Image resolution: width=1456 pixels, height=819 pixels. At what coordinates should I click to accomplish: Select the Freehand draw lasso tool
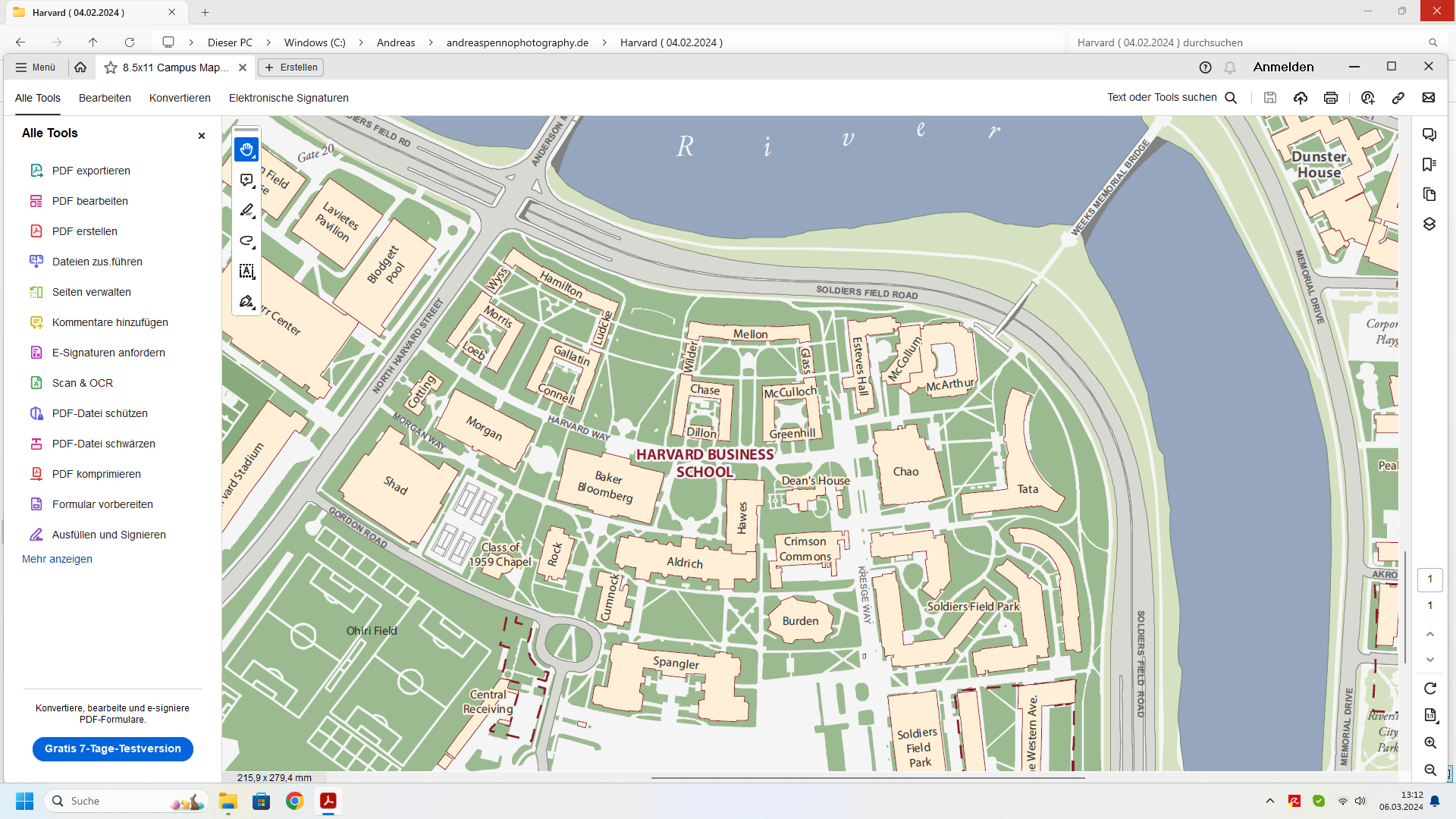246,241
